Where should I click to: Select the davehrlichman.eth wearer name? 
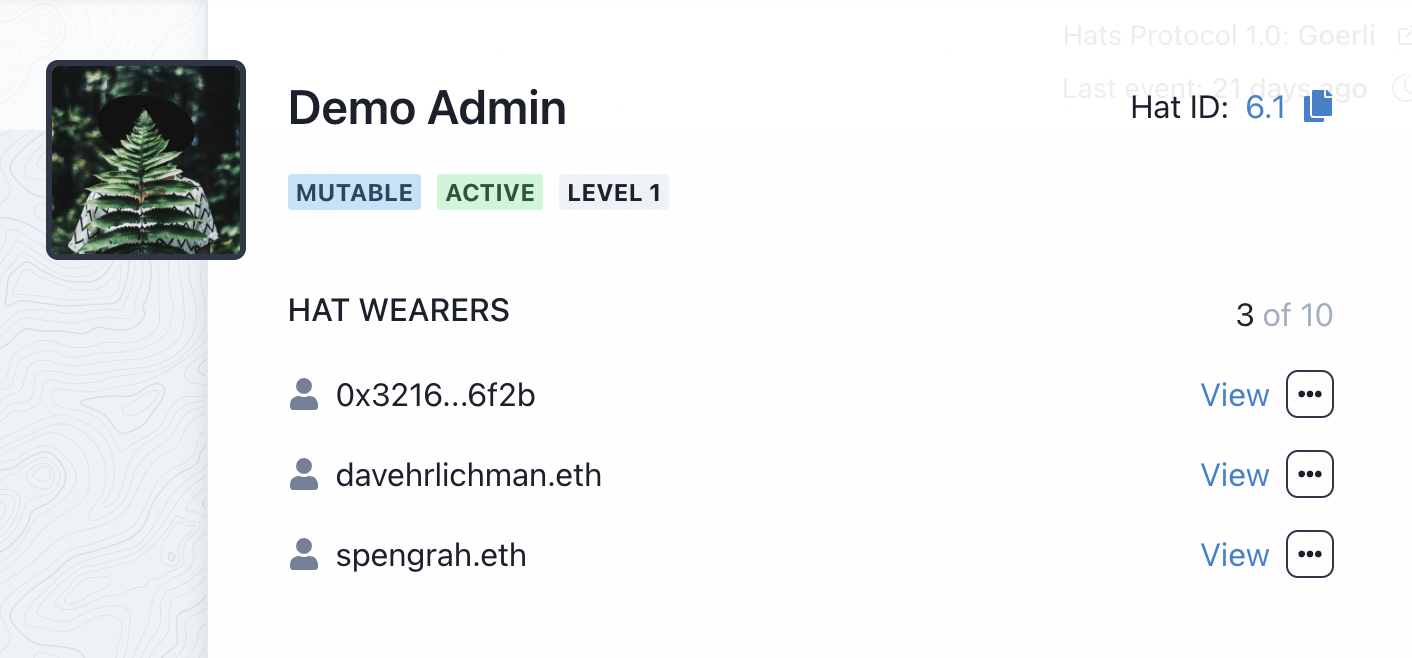point(468,475)
